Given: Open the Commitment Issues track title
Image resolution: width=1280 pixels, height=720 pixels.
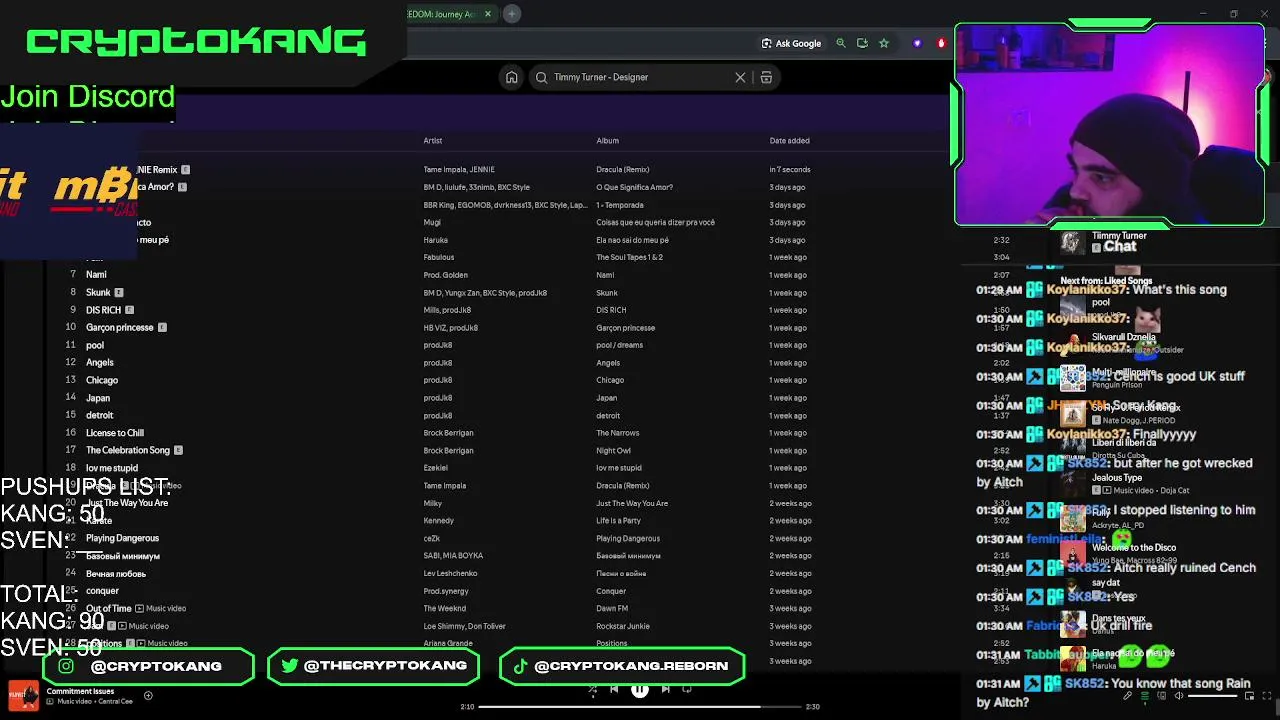Looking at the screenshot, I should [80, 691].
